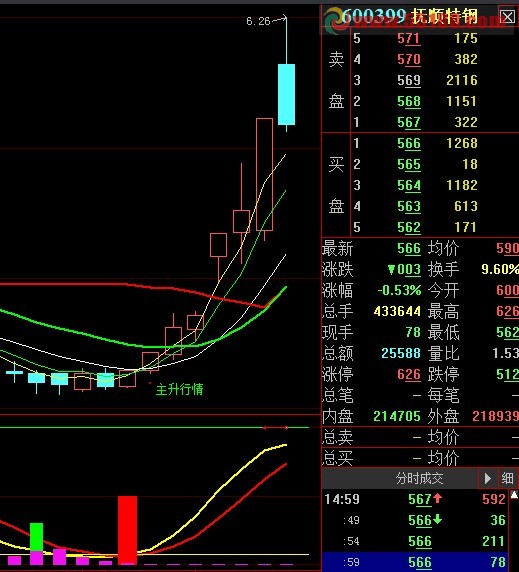Select sell level 4 price 570

[409, 59]
